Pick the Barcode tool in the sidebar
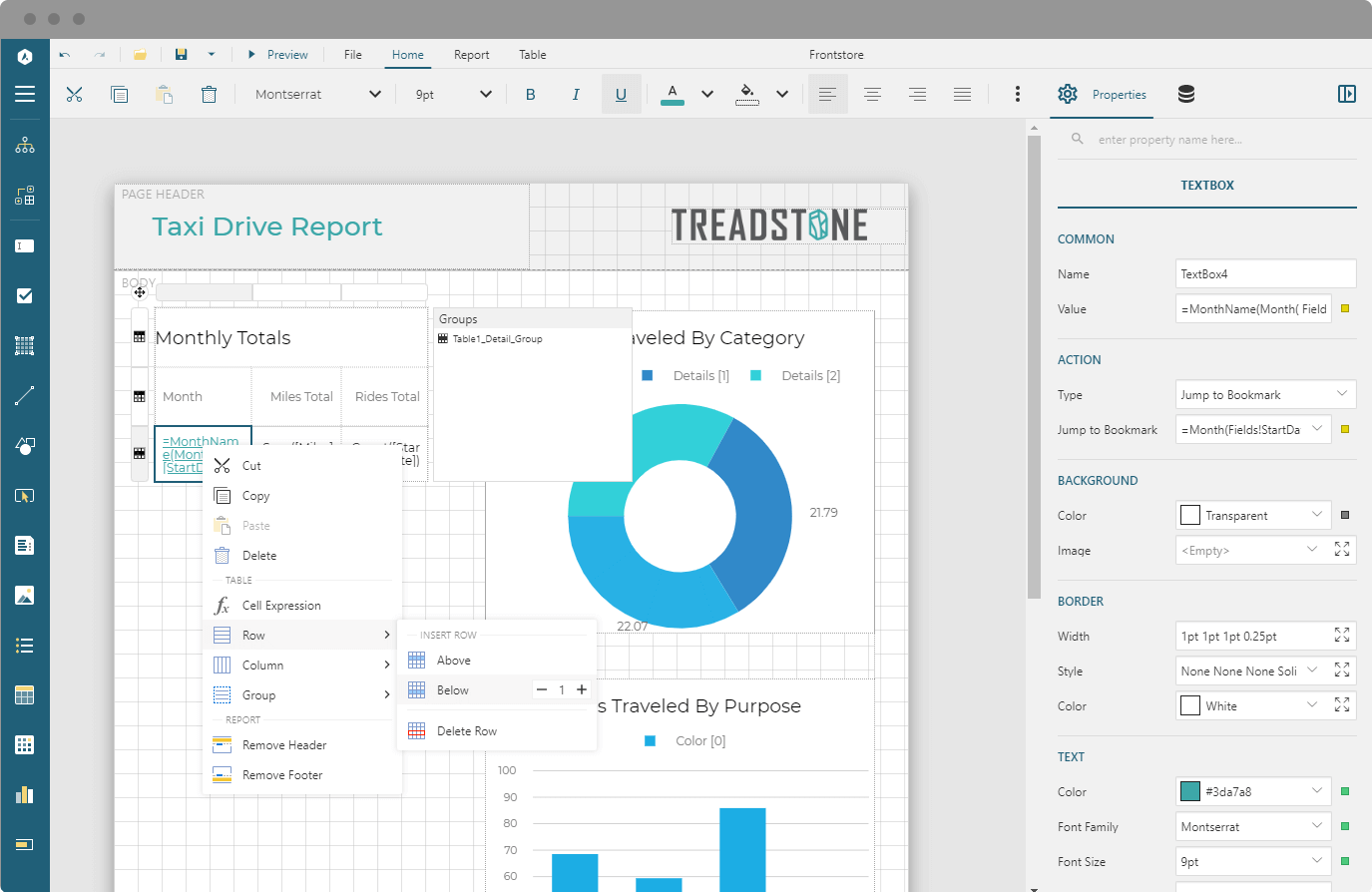 point(26,345)
